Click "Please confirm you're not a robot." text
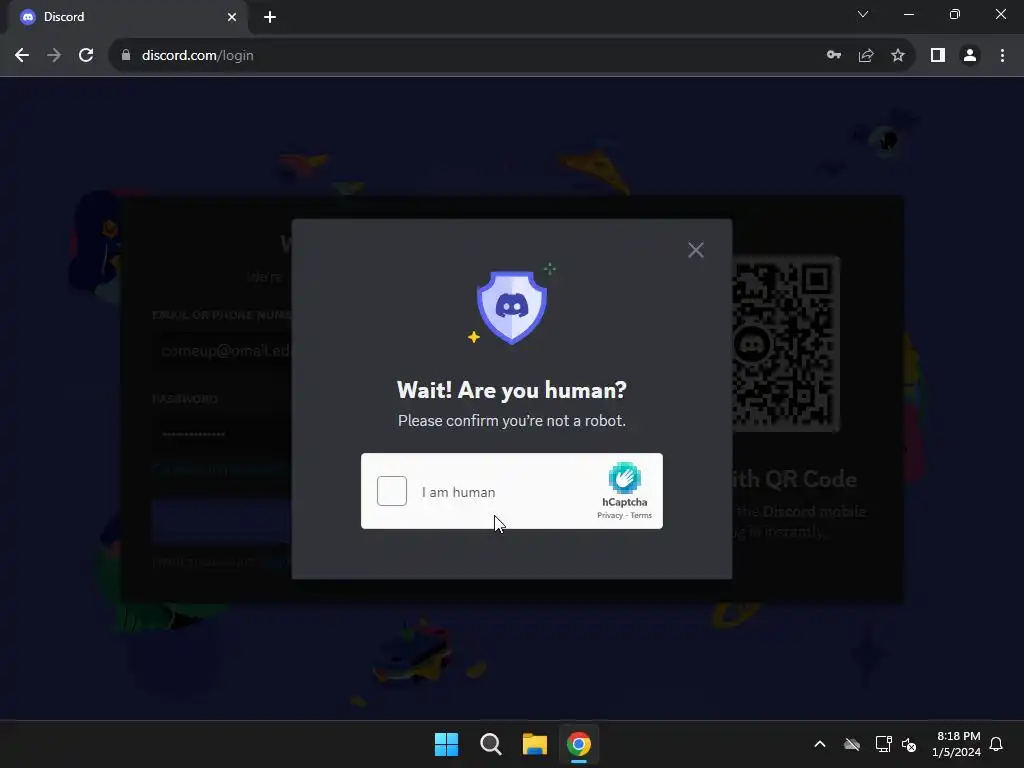1024x768 pixels. (511, 421)
